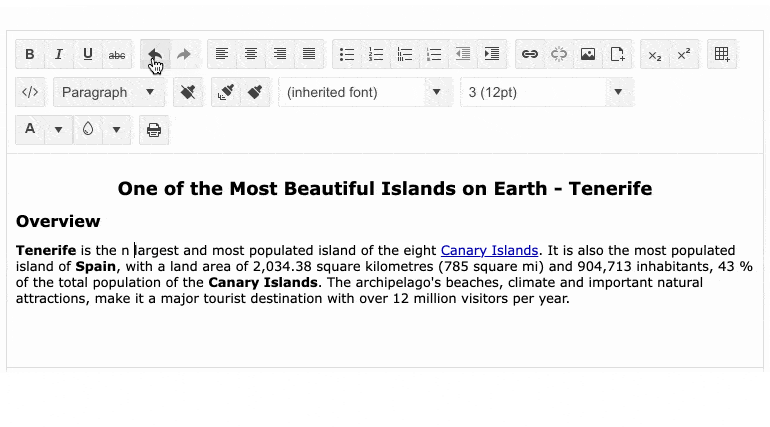The image size is (770, 427).
Task: Click the subscript icon
Action: point(654,54)
